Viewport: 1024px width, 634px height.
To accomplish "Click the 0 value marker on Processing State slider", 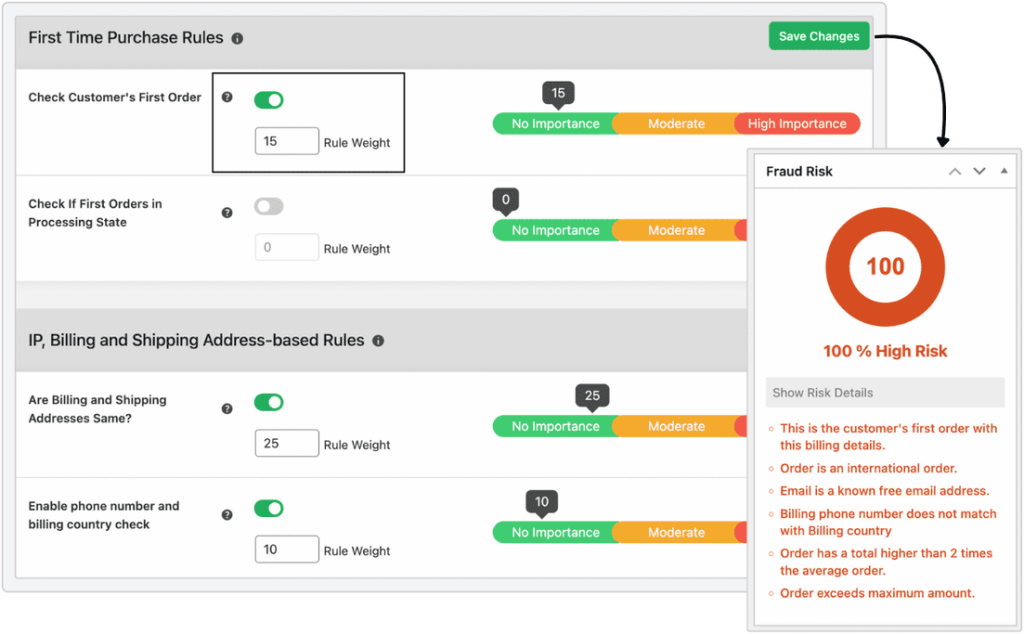I will [x=505, y=201].
